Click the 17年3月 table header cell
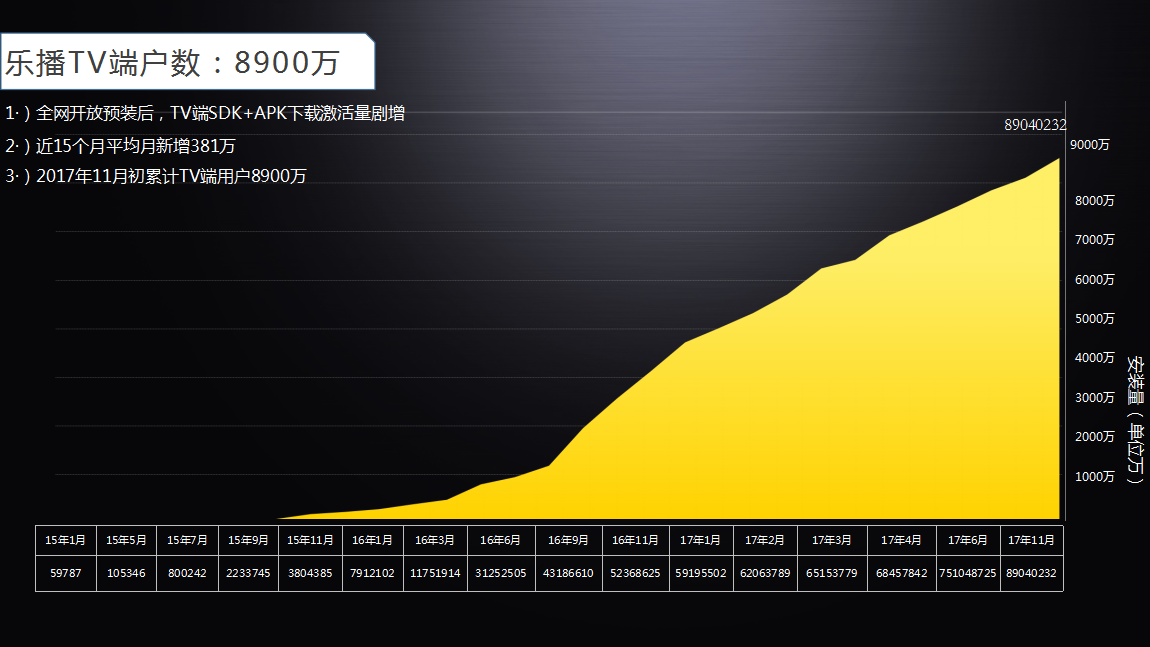Viewport: 1150px width, 647px height. 831,540
